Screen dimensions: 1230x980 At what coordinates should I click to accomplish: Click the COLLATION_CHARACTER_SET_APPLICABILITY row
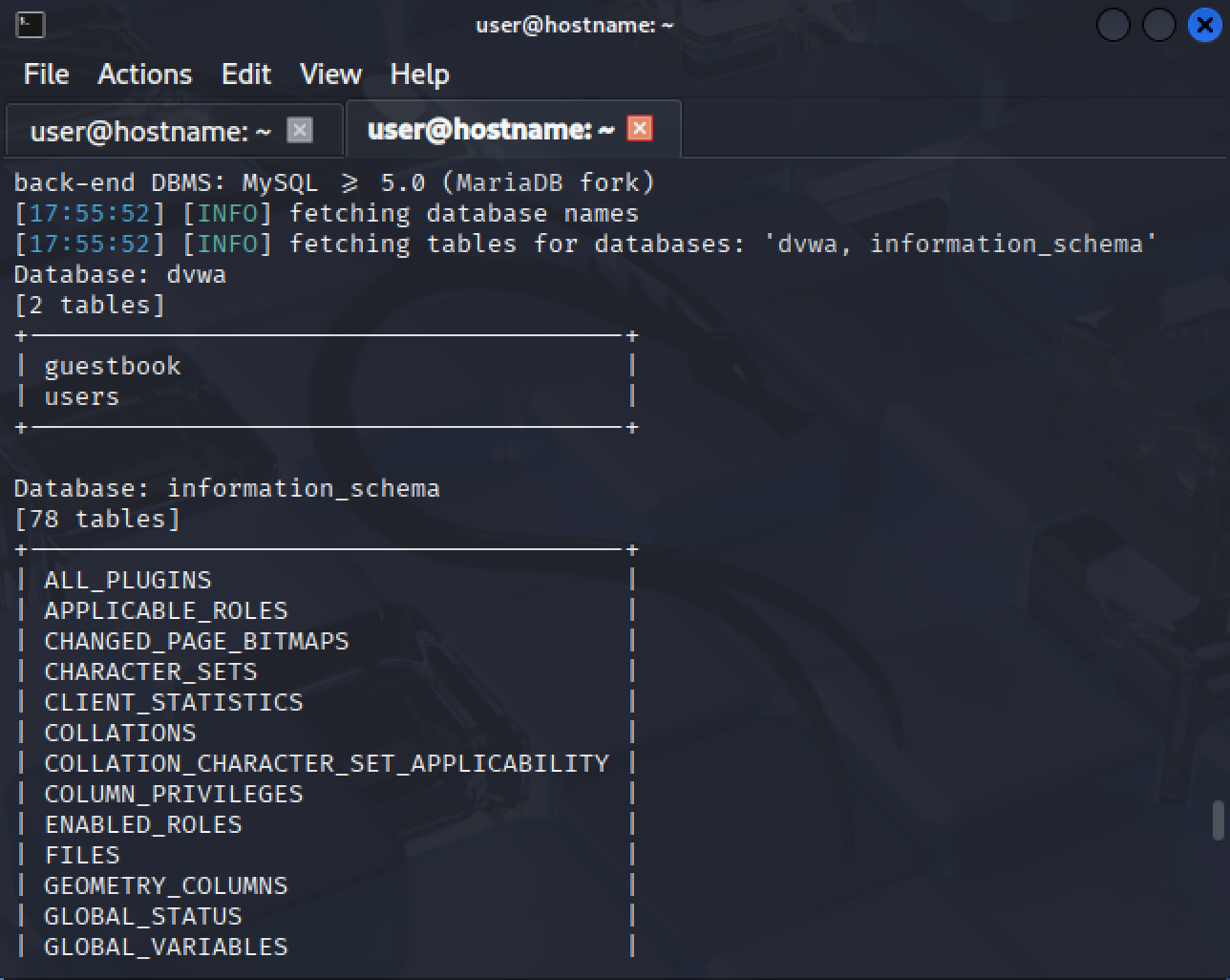[x=325, y=763]
